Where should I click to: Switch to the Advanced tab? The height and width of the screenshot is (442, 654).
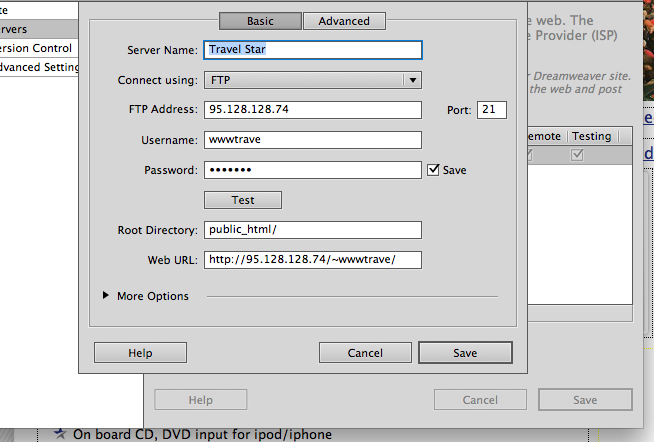(x=344, y=20)
